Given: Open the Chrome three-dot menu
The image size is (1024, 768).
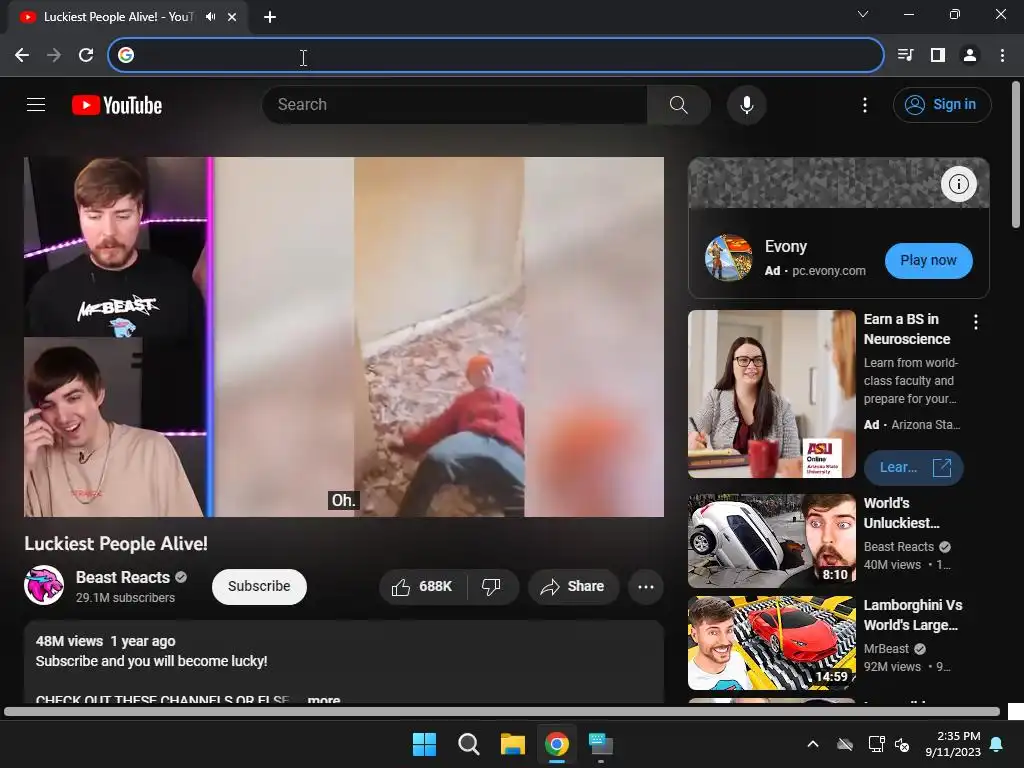Looking at the screenshot, I should tap(1002, 56).
